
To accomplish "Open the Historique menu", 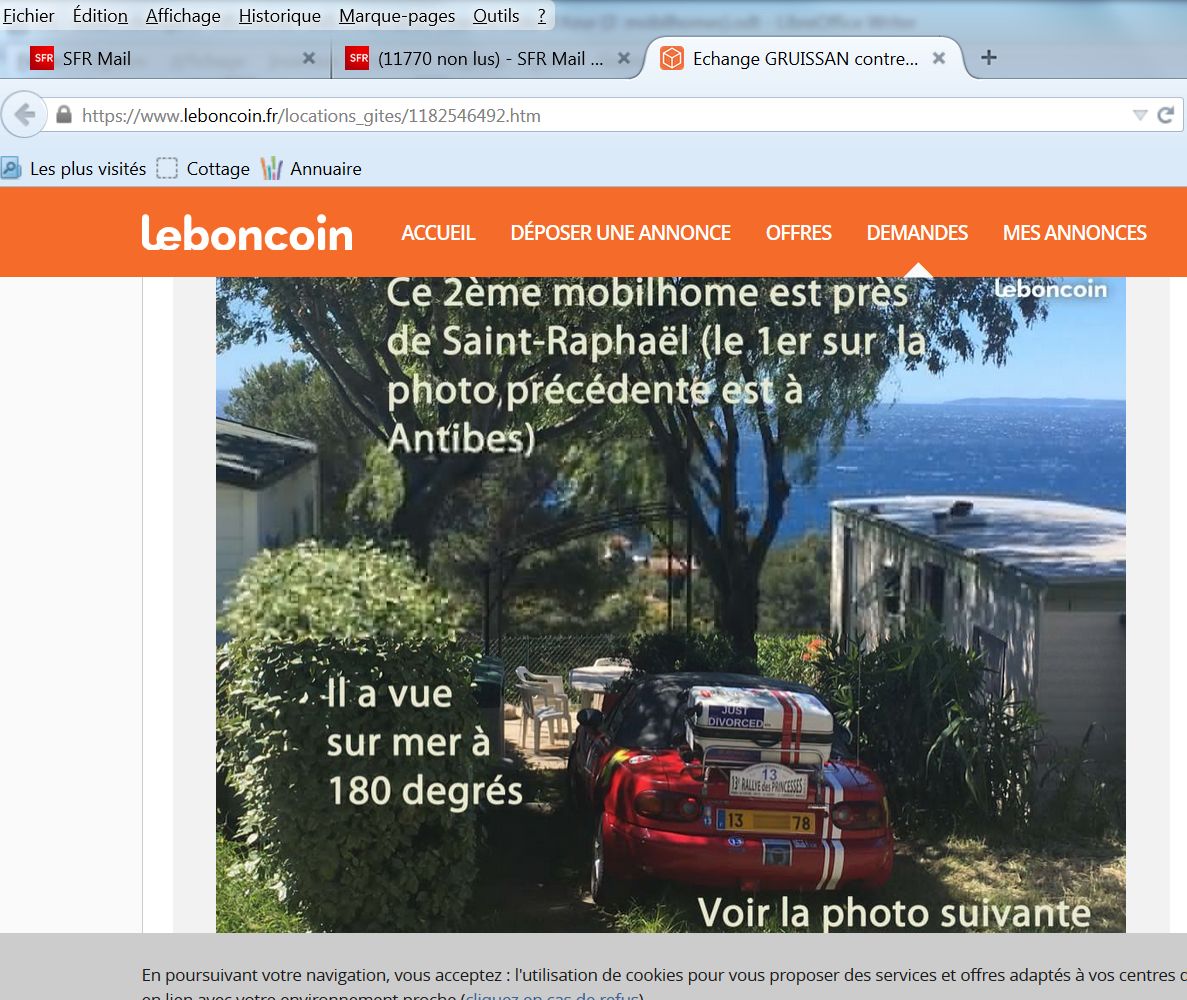I will point(279,16).
